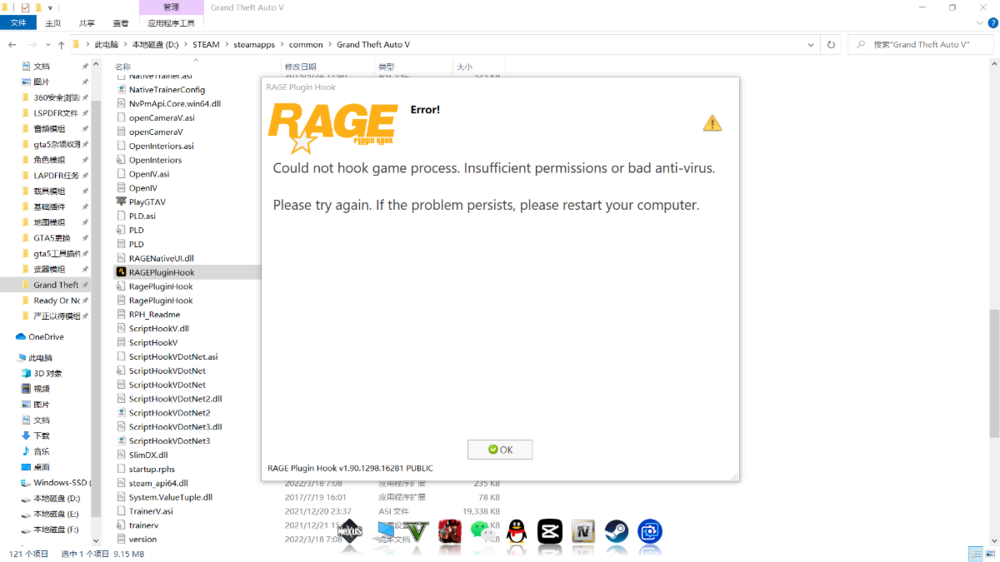
Task: Expand breadcrumb arrow after 本地磁盘 (D:)
Action: (x=186, y=45)
